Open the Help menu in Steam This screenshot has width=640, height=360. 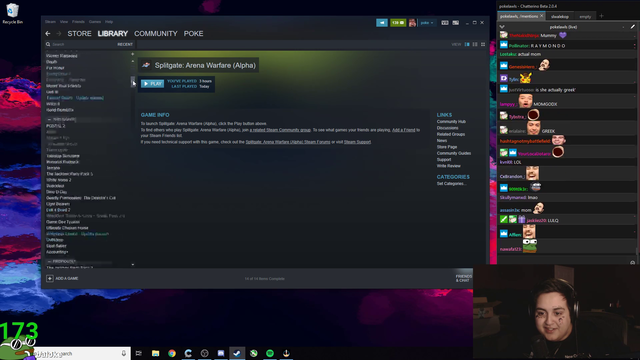pos(109,22)
